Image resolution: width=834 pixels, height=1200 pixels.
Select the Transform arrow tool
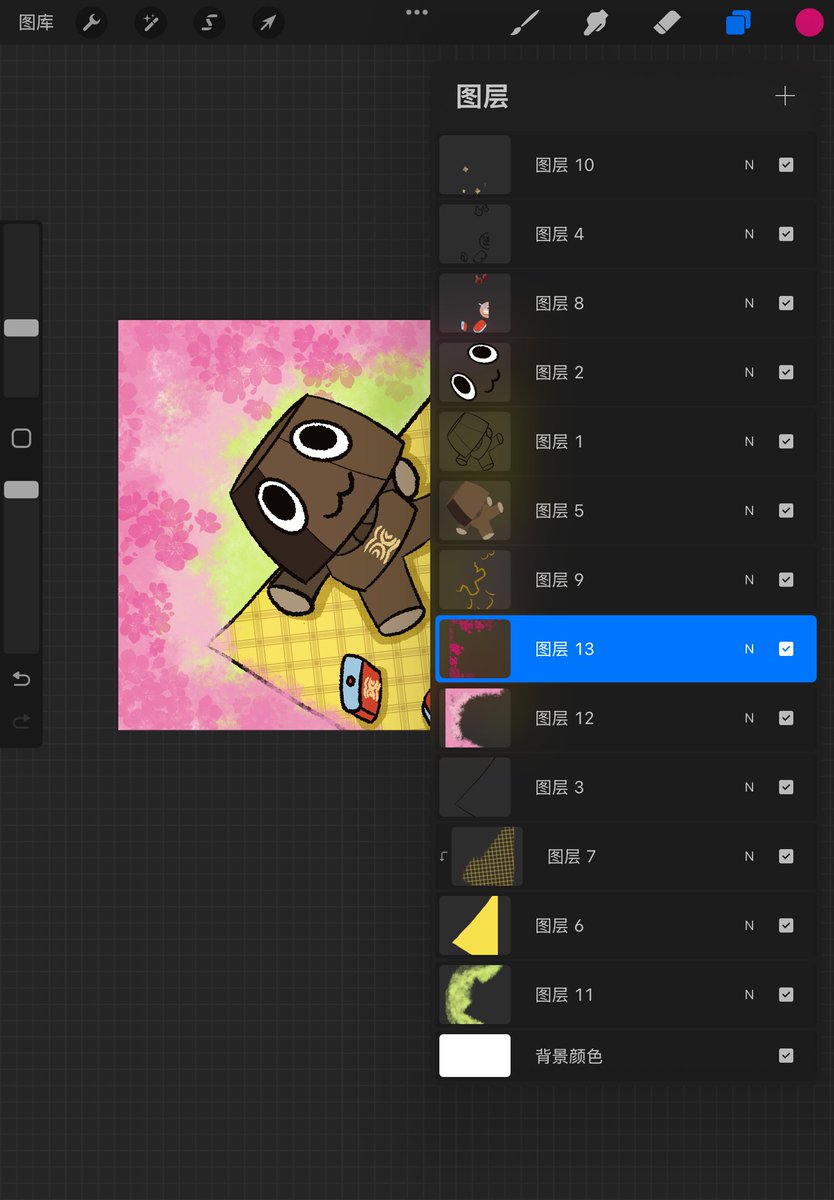[x=267, y=22]
